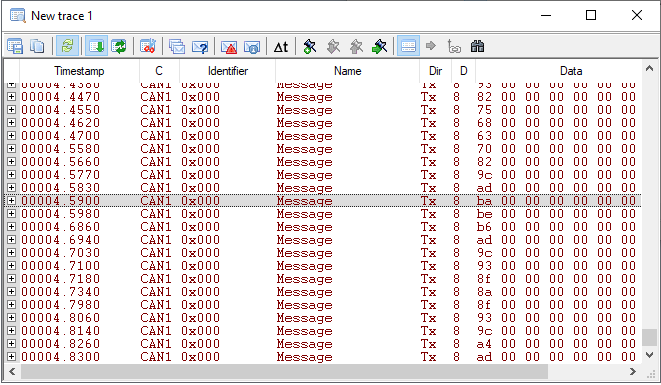Expand the selected row 00004.5900
Image resolution: width=661 pixels, height=385 pixels.
(x=11, y=201)
